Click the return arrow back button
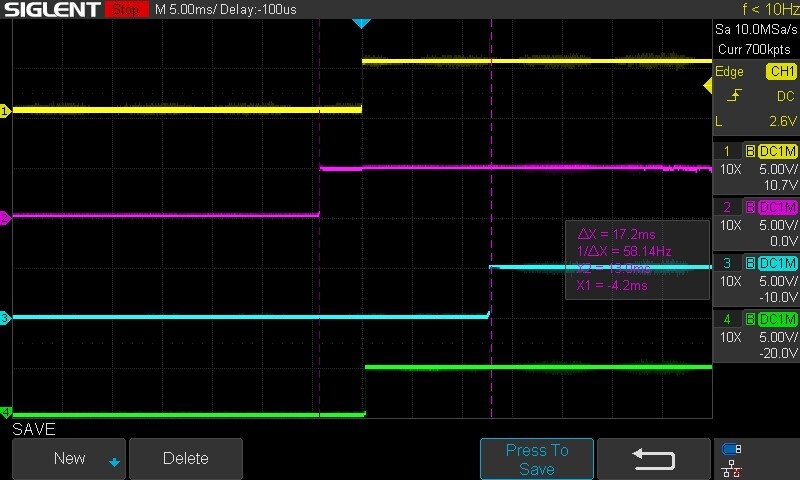Viewport: 800px width, 480px height. 654,459
